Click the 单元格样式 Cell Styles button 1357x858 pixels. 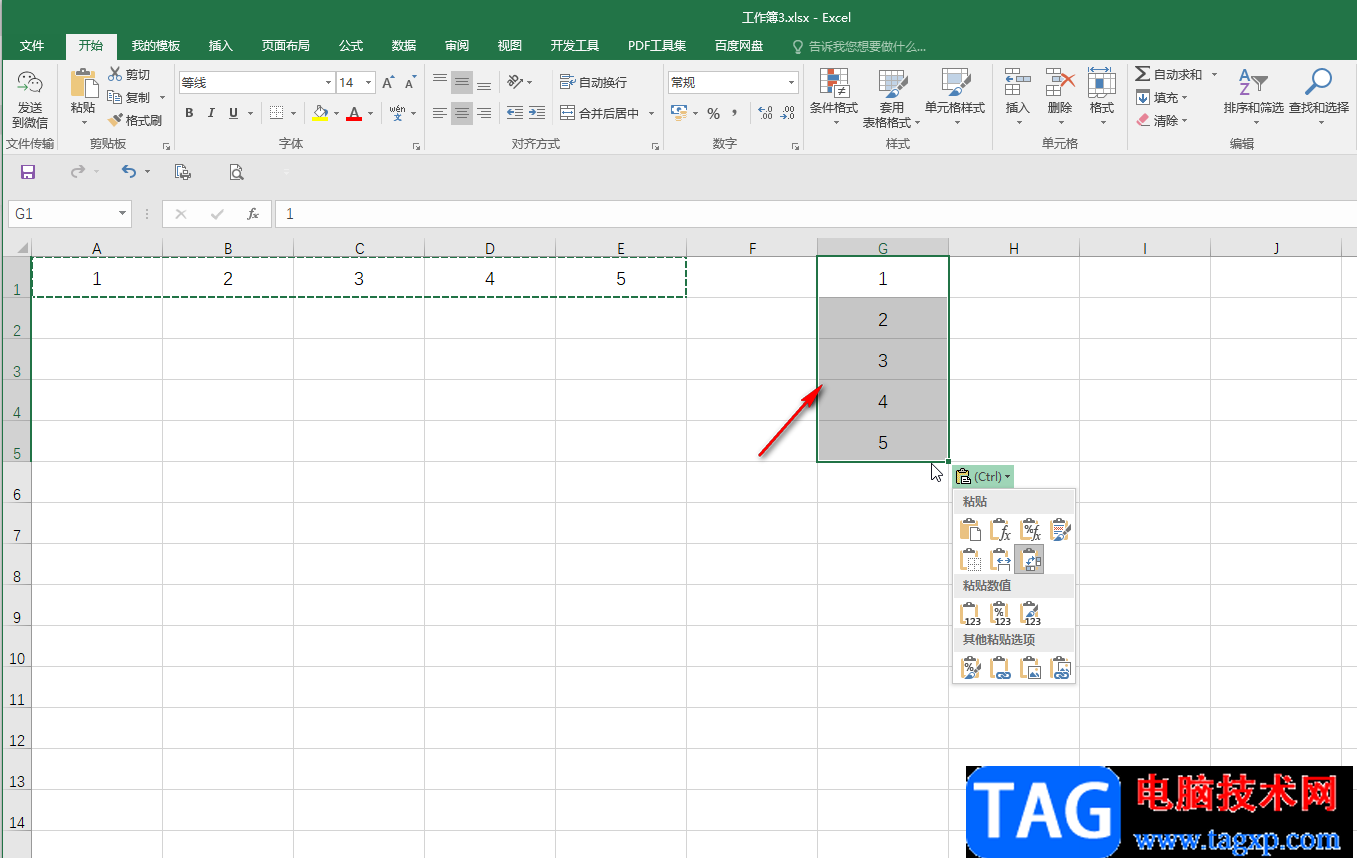(x=955, y=99)
